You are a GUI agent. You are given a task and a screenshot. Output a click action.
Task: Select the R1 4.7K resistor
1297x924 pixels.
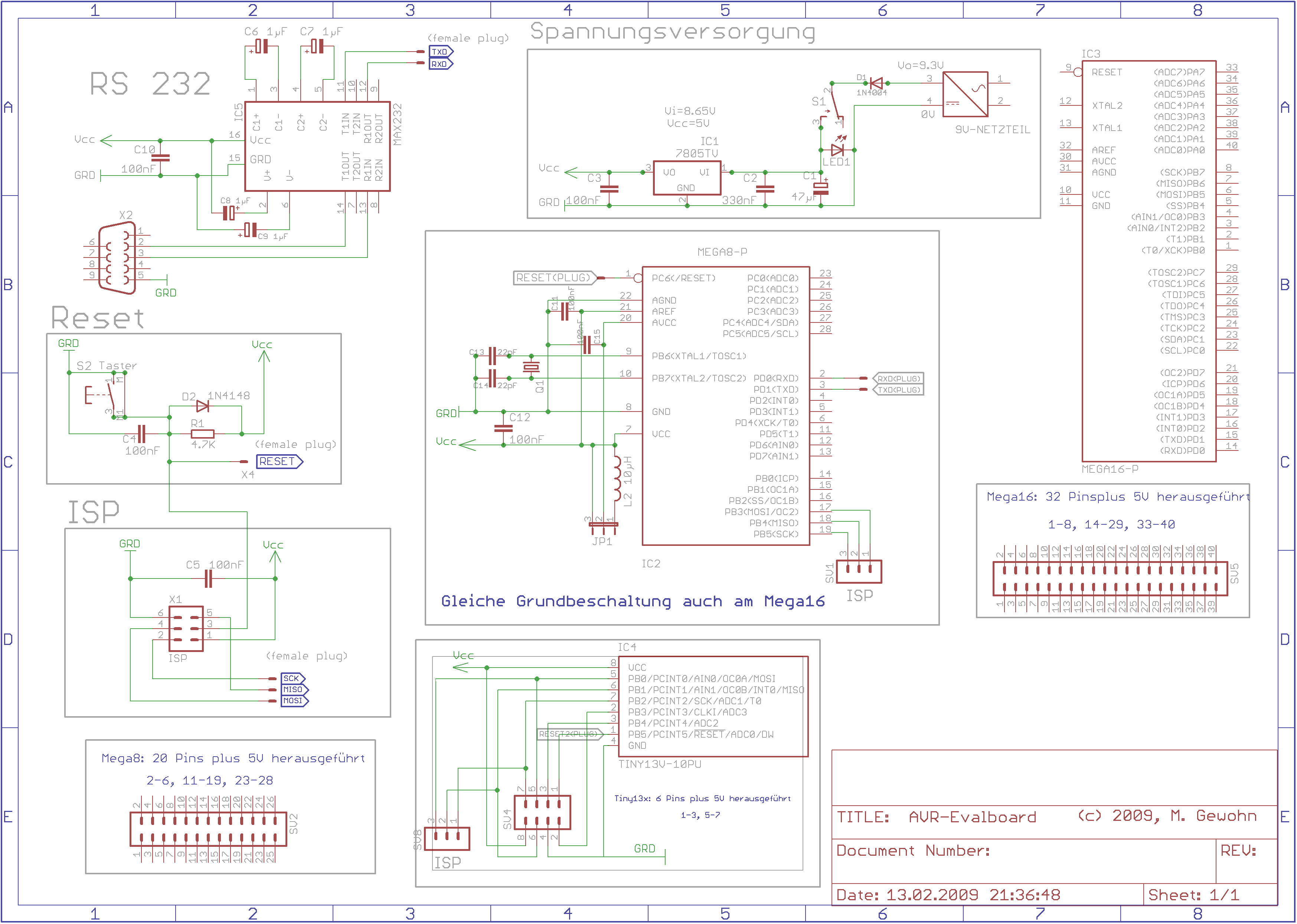tap(202, 434)
